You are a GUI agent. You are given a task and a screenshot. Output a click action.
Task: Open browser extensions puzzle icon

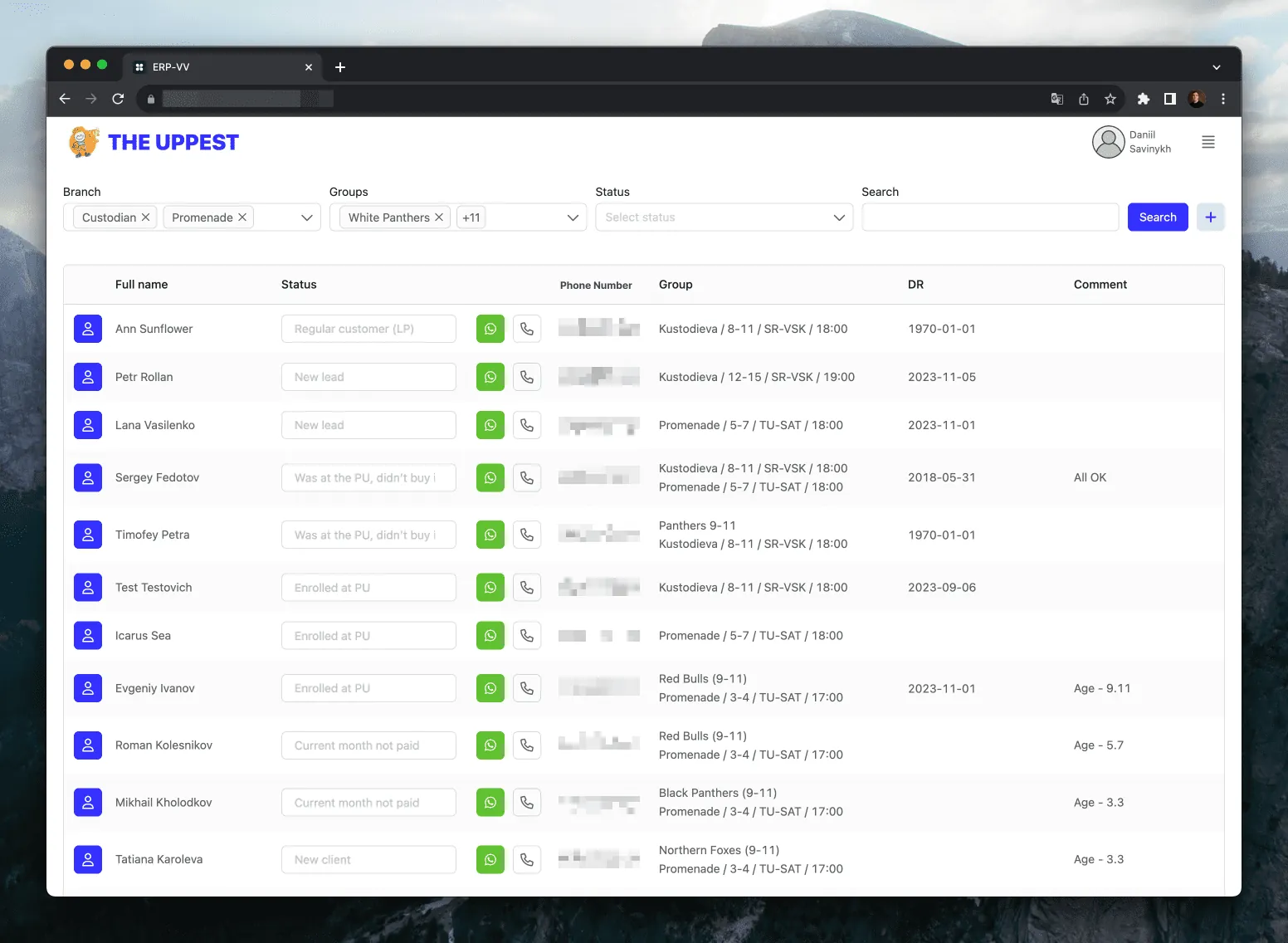click(1143, 99)
